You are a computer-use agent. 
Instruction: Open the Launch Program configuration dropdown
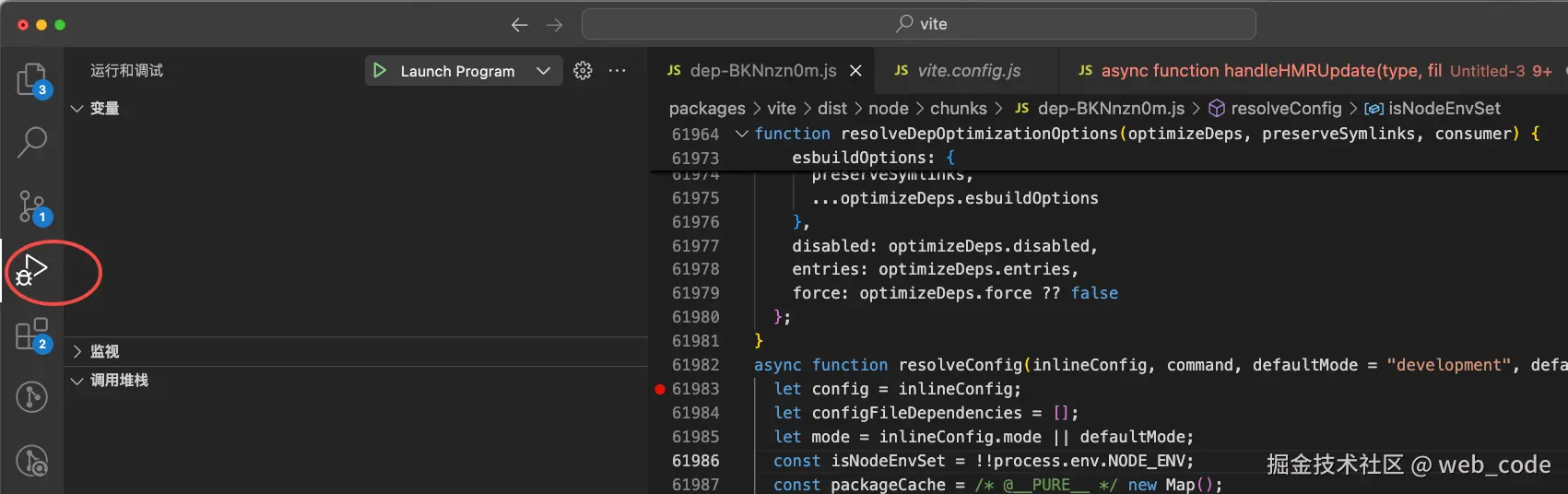point(543,71)
